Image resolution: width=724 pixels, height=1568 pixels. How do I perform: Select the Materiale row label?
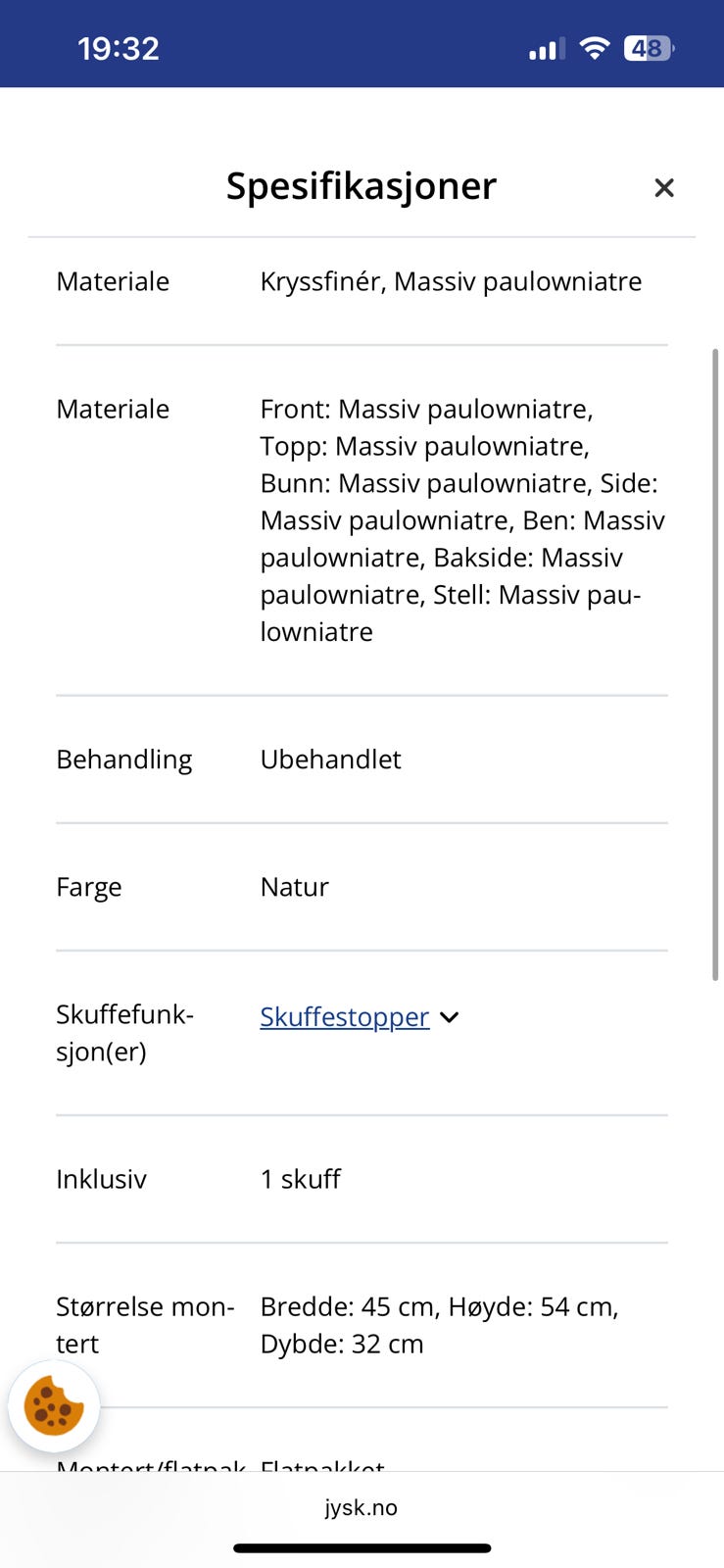112,281
